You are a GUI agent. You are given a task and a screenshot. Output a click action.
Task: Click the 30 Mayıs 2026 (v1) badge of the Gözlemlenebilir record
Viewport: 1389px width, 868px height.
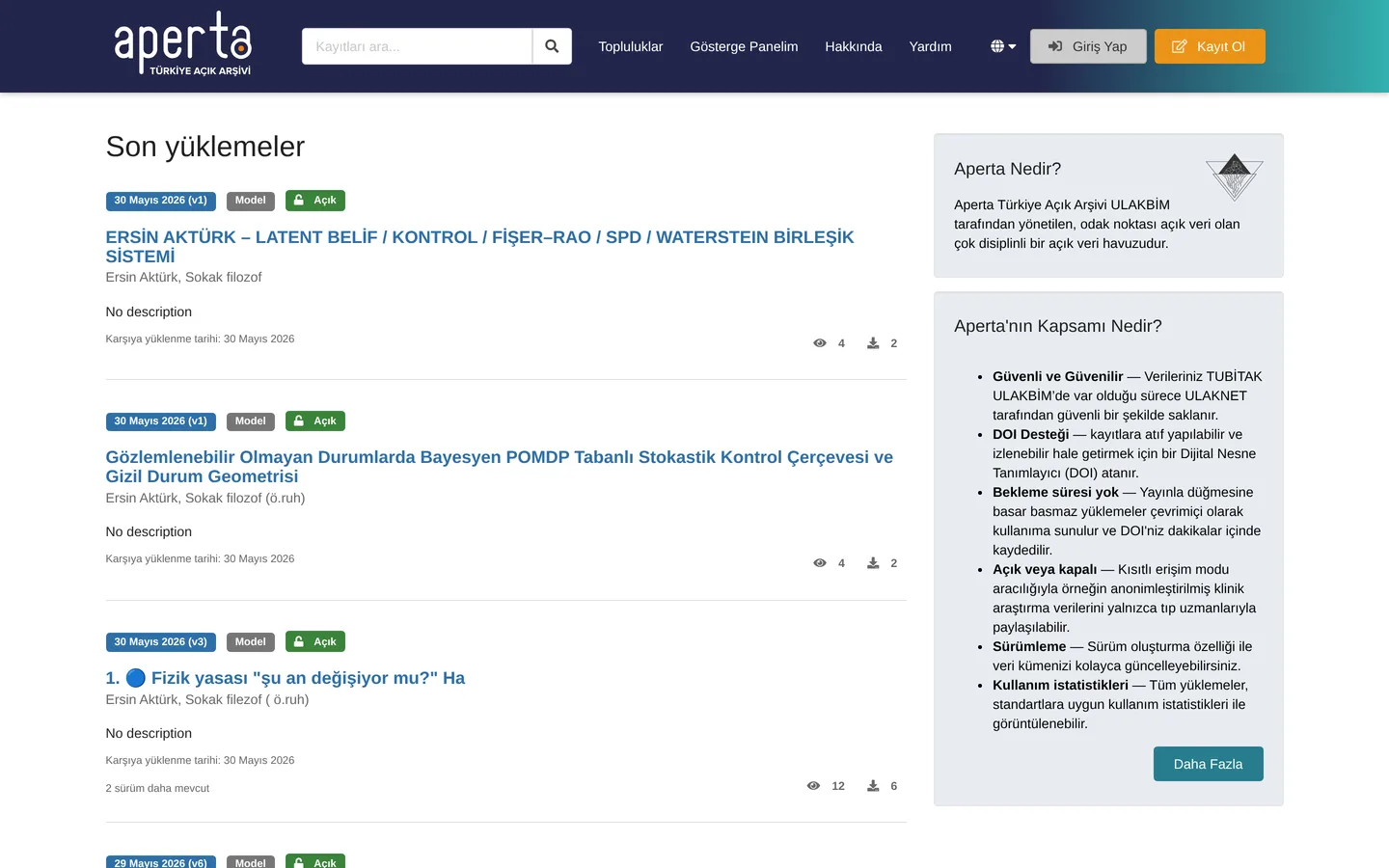pyautogui.click(x=161, y=421)
